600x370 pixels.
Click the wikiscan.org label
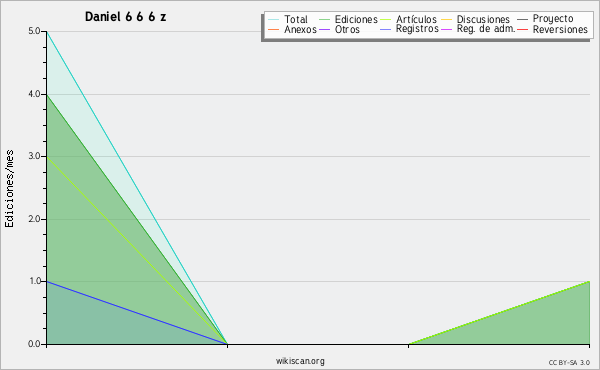(300, 361)
